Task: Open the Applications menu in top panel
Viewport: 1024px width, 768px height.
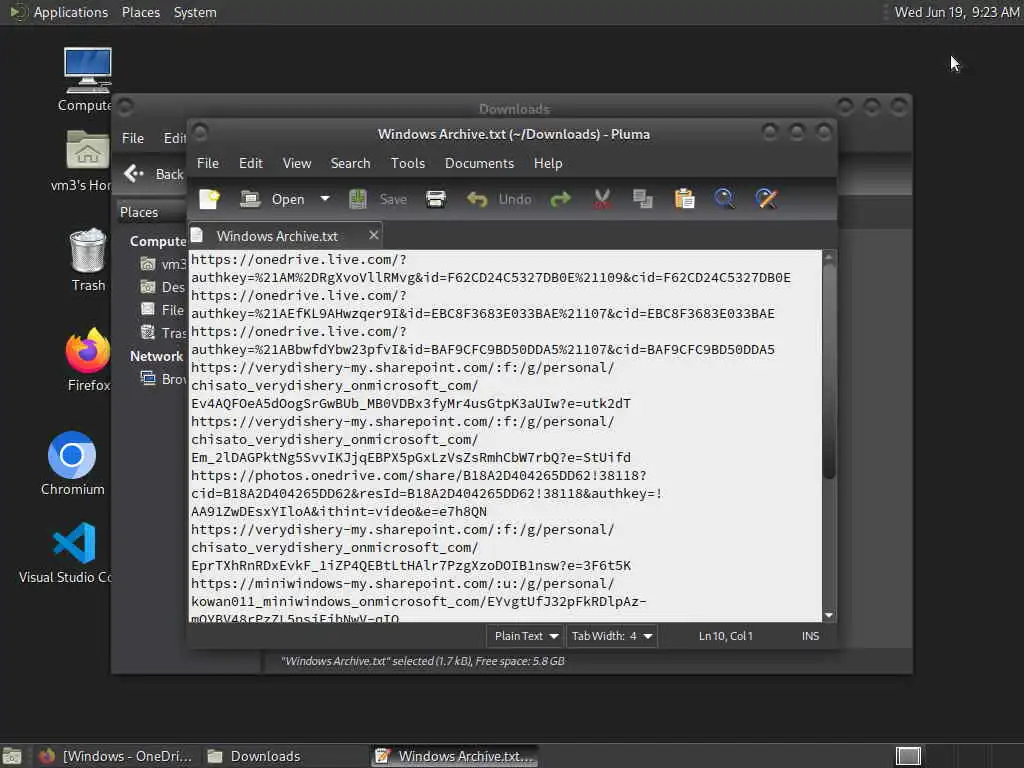Action: 59,12
